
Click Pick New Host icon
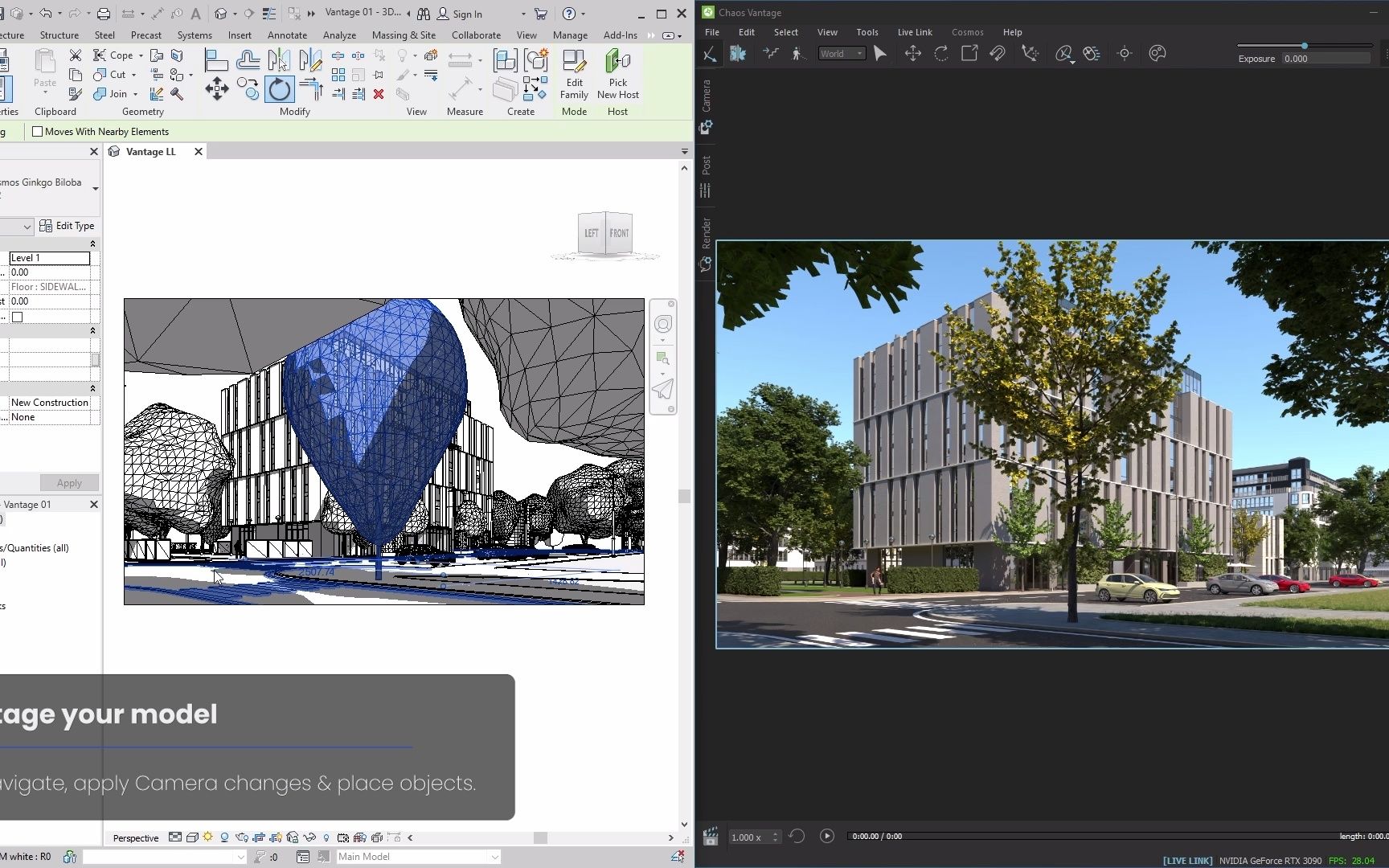click(617, 62)
